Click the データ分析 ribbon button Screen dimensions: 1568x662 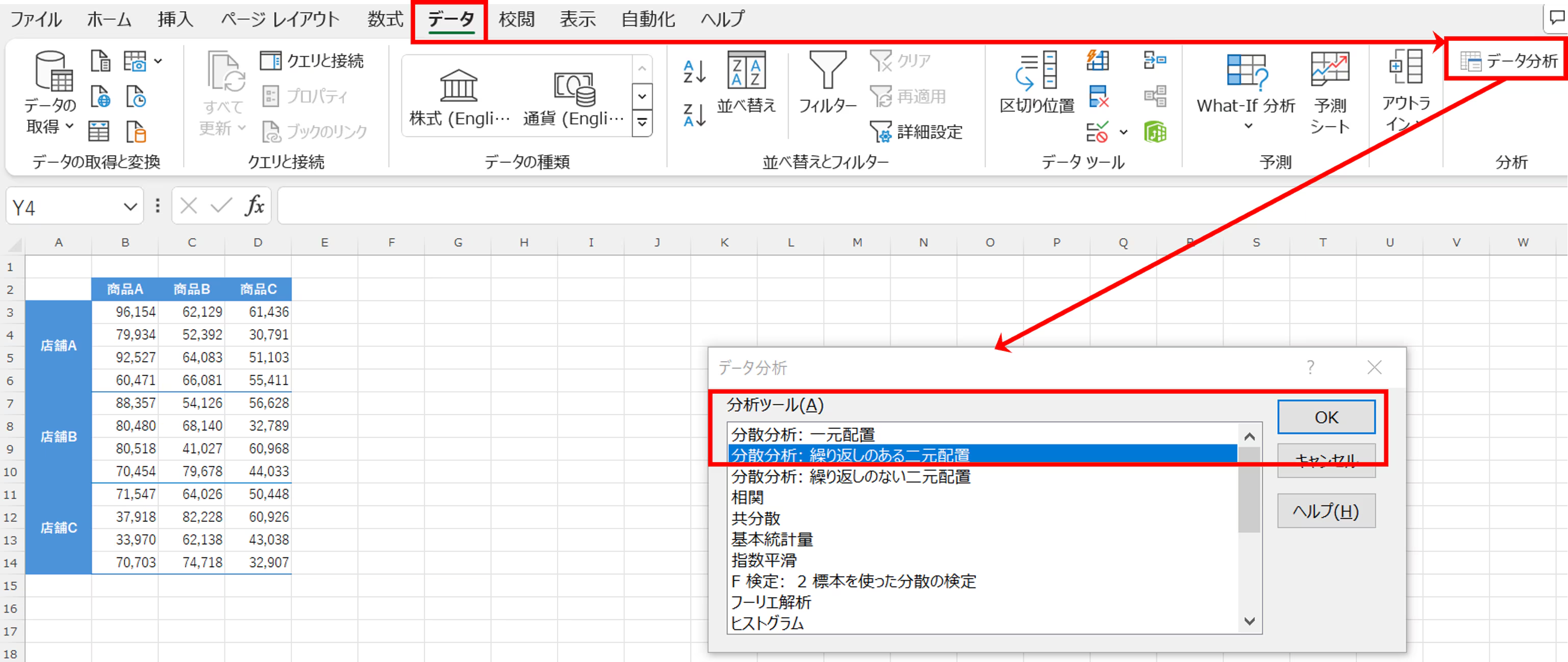coord(1508,61)
